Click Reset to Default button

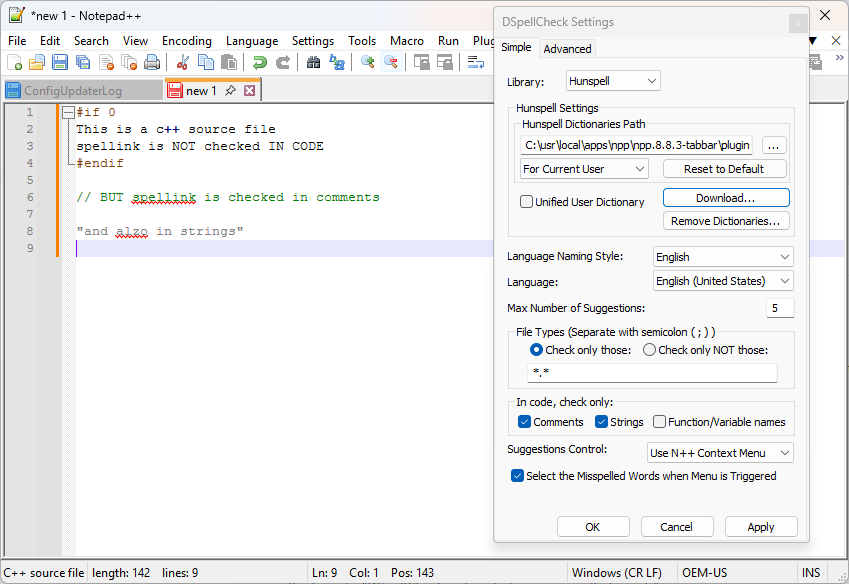(724, 169)
